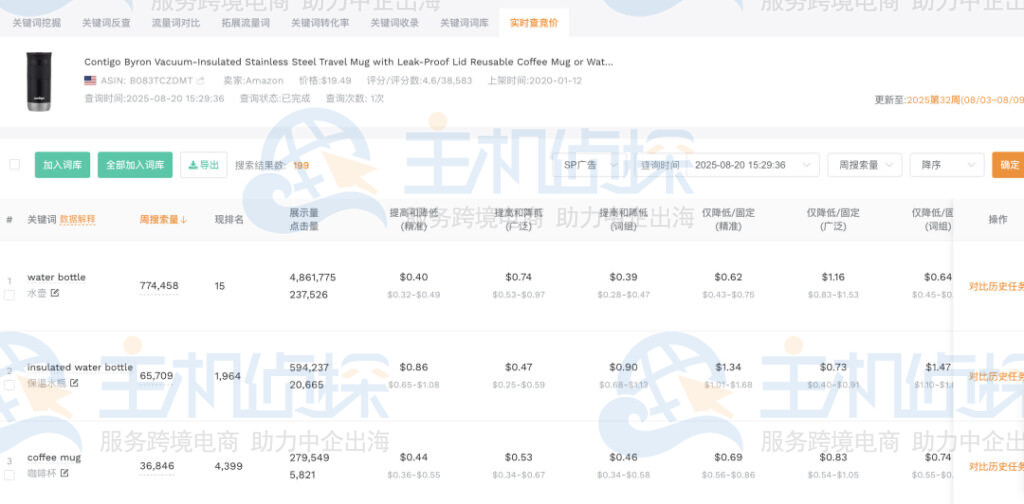The image size is (1024, 504).
Task: Click the 数据解释 link in header
Action: click(x=78, y=220)
